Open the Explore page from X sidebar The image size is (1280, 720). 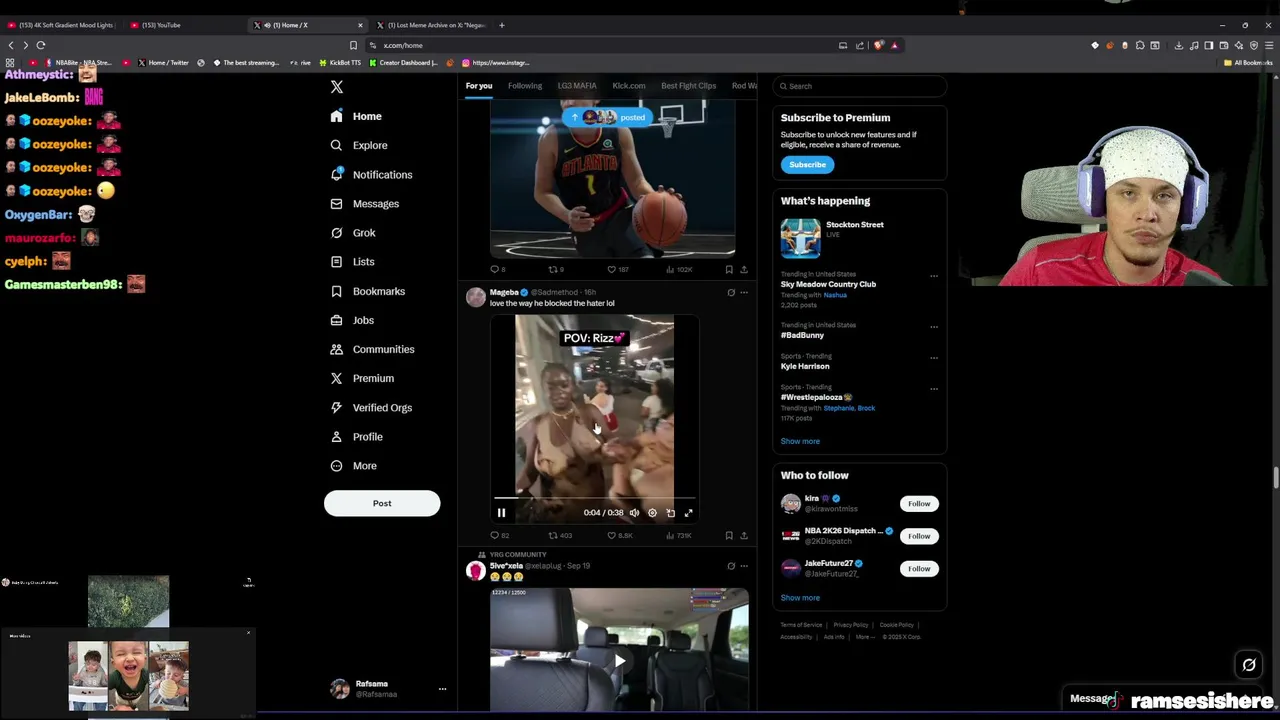coord(359,145)
